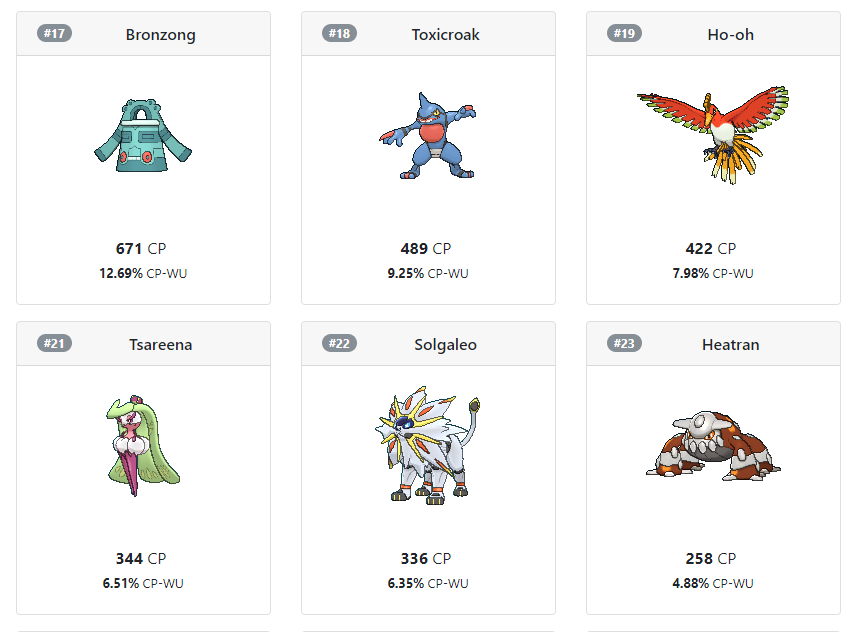Click the Tsareena sprite image

tap(143, 446)
